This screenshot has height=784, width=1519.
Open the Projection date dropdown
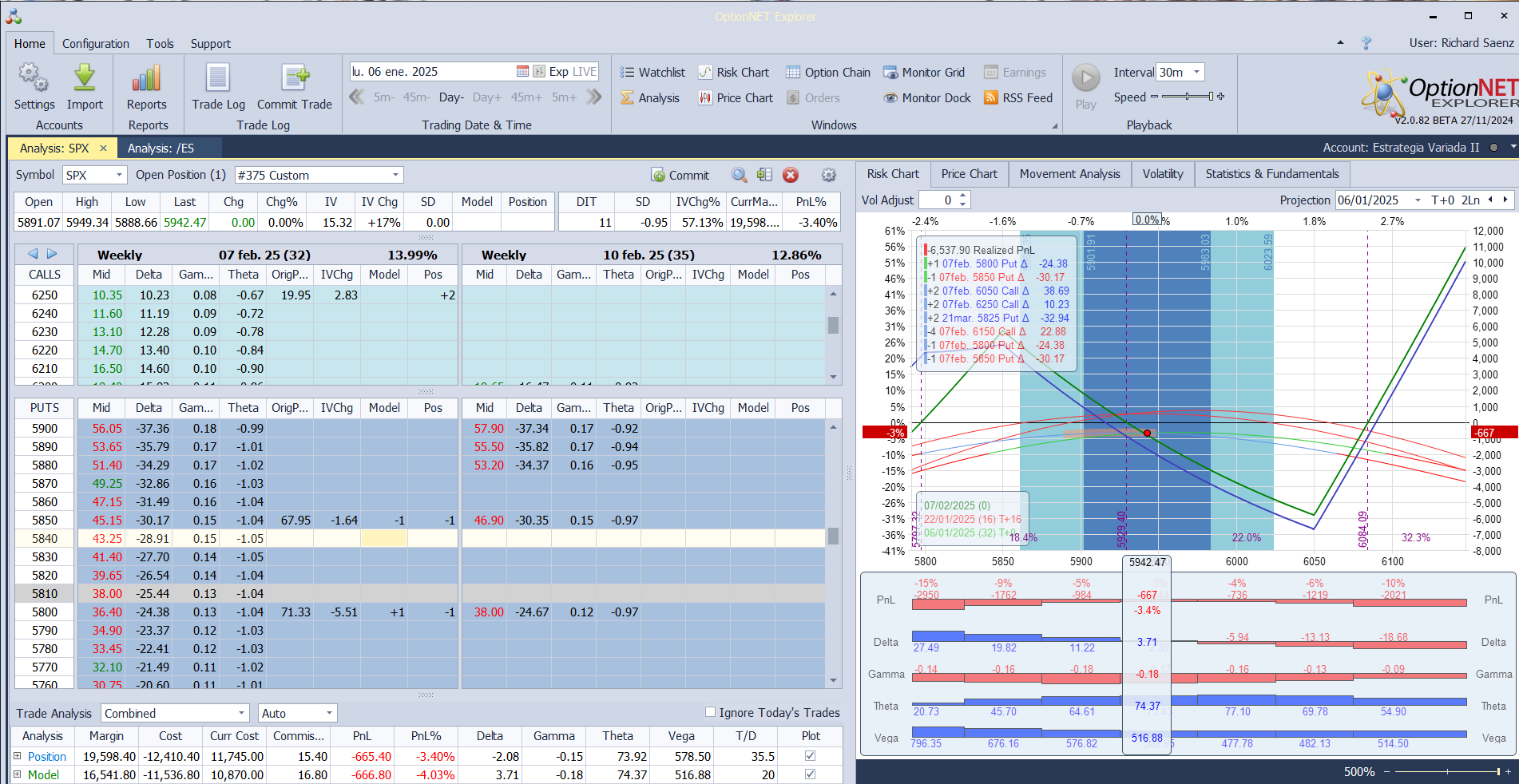click(x=1418, y=200)
